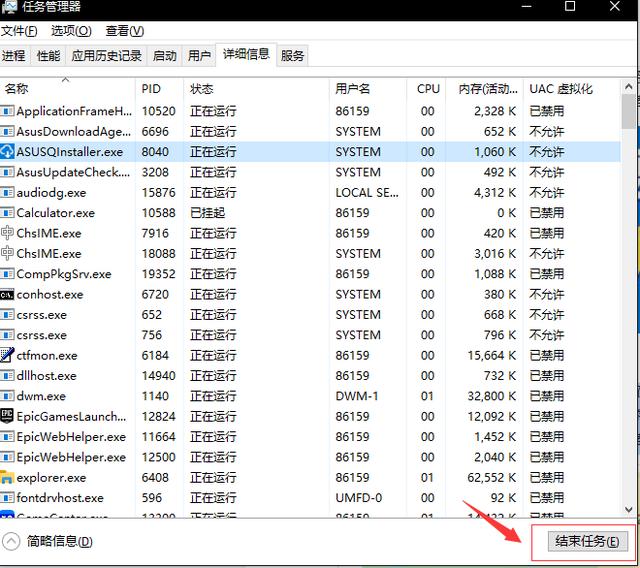Select the conhost.exe process name
Viewport: 640px width, 568px height.
[50, 295]
